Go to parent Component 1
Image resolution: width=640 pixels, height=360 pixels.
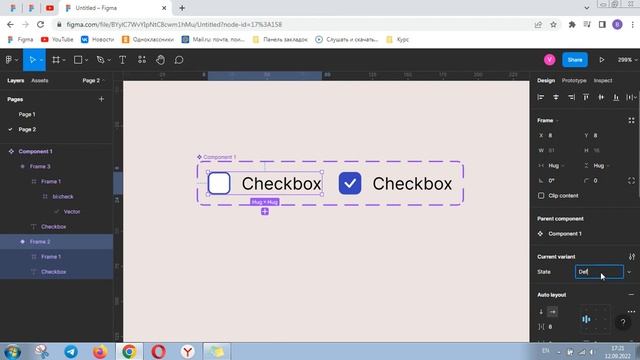click(x=565, y=234)
